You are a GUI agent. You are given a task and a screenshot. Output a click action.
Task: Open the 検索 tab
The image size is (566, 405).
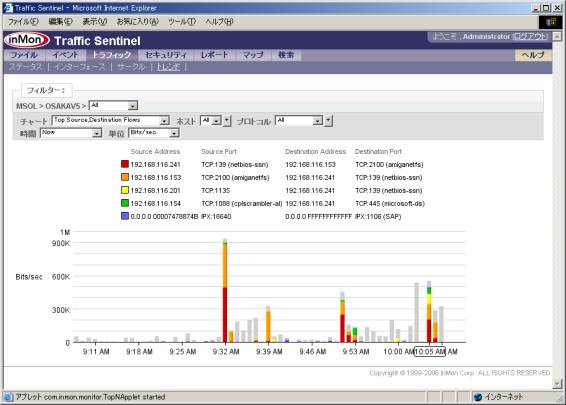click(x=286, y=55)
